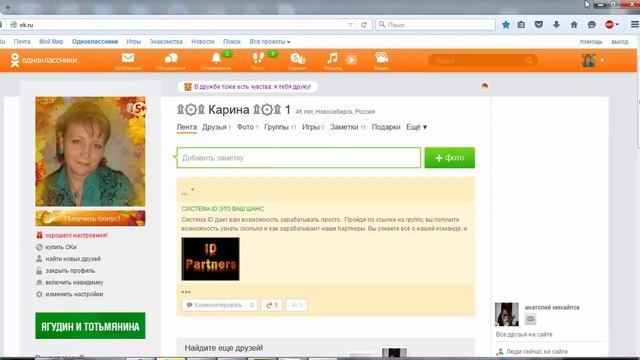The height and width of the screenshot is (360, 640).
Task: Open the Почта link in top bar
Action: tap(22, 42)
